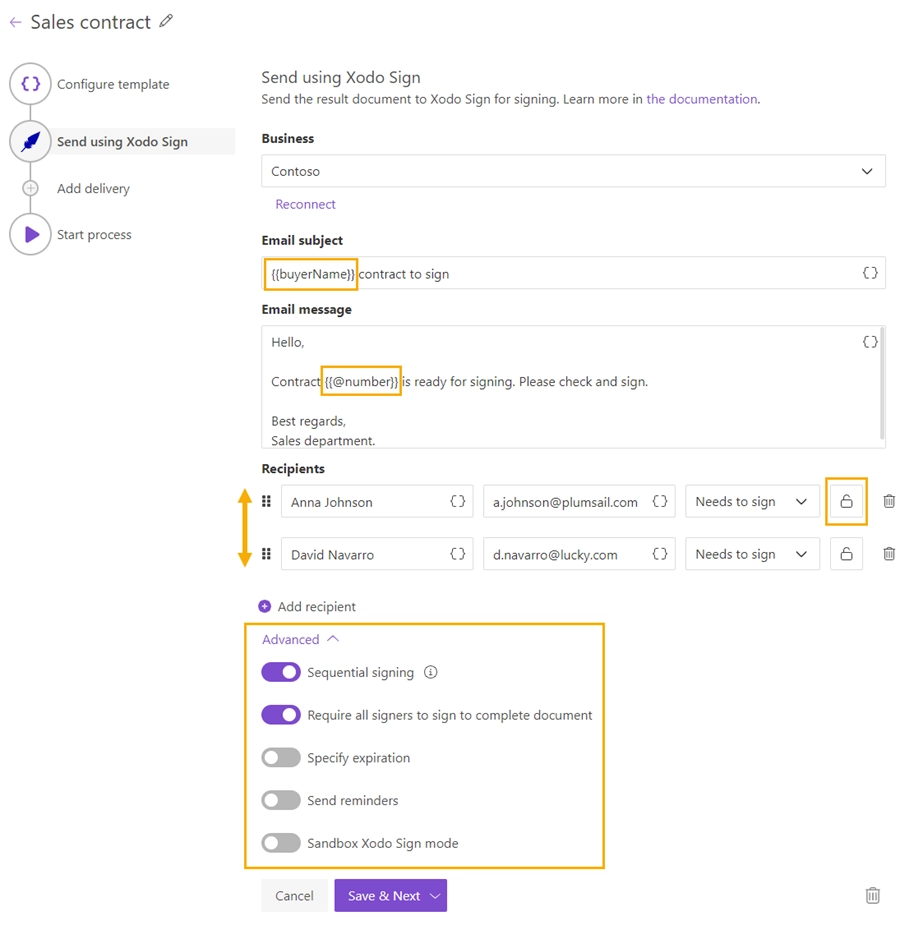Image resolution: width=900 pixels, height=925 pixels.
Task: Open token picker for Anna Johnson name
Action: 458,501
